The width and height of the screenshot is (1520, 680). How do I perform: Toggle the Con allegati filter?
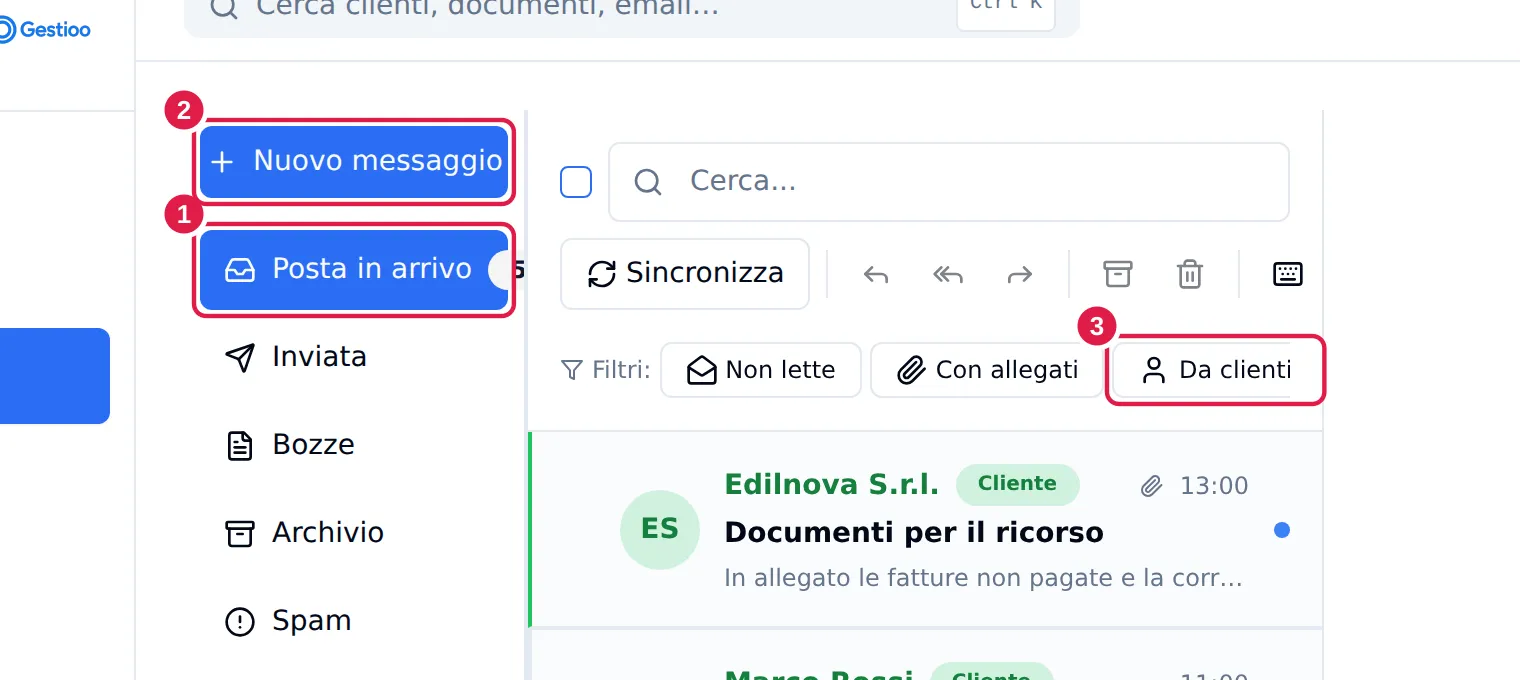[x=987, y=370]
